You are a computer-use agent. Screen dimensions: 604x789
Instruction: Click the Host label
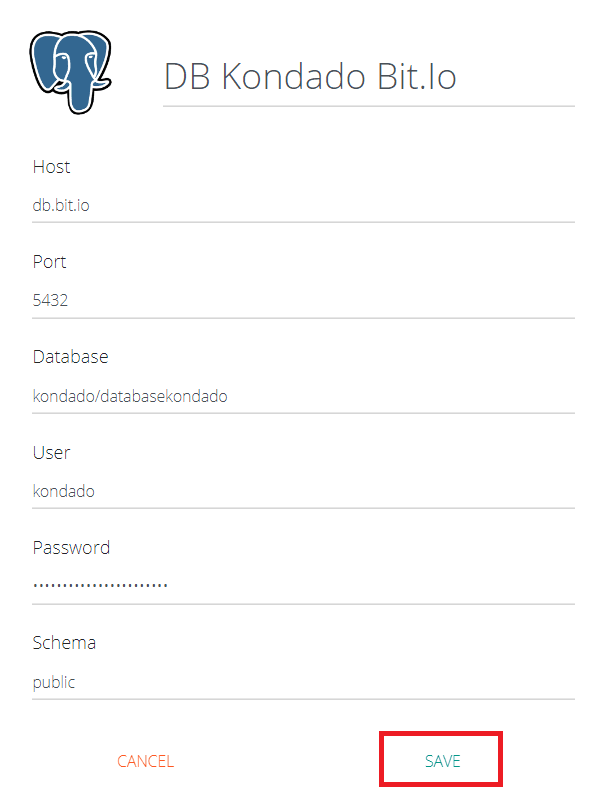(52, 167)
